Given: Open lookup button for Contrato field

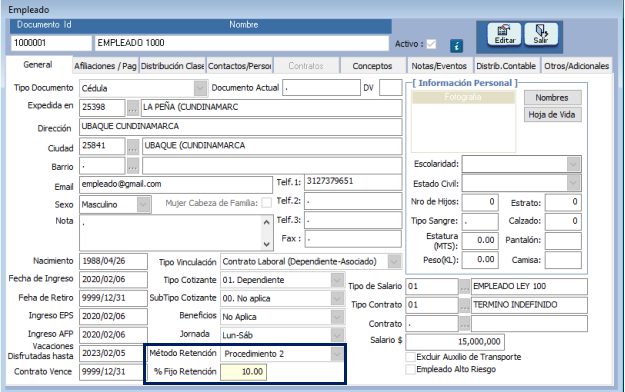Looking at the screenshot, I should [464, 324].
